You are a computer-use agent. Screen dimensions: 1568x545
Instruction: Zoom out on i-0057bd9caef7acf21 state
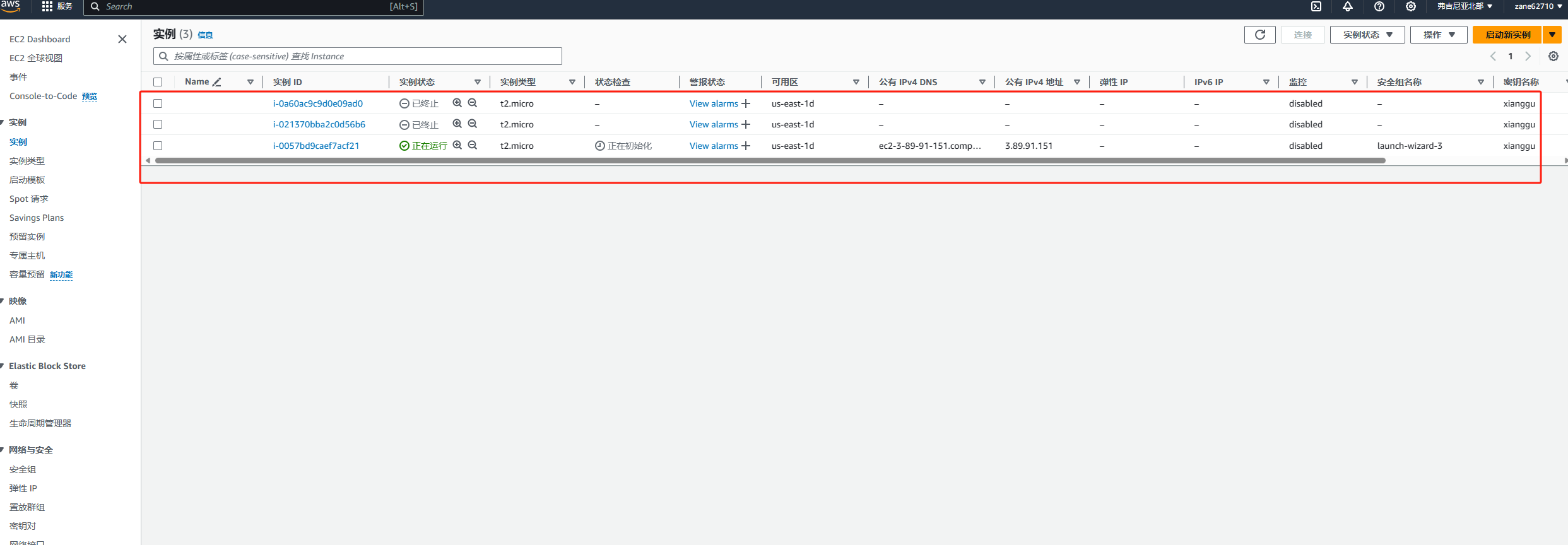[x=473, y=145]
